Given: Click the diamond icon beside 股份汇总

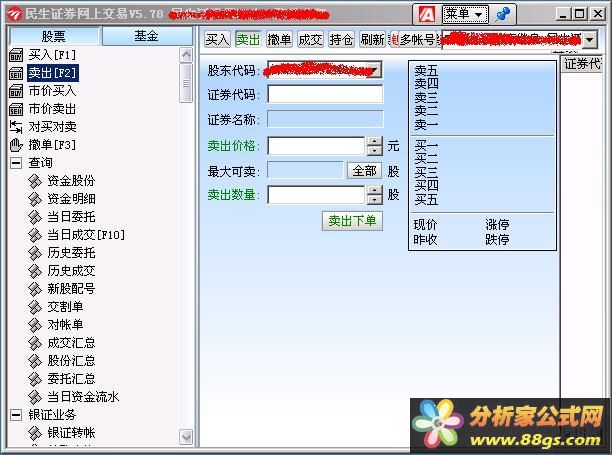Looking at the screenshot, I should coord(35,361).
